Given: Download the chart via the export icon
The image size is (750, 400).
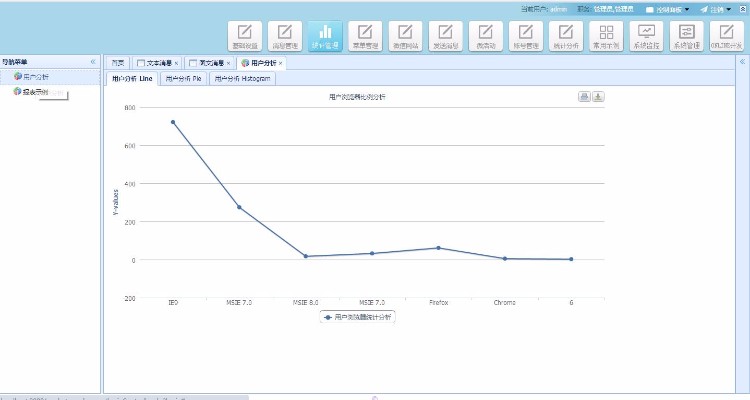Looking at the screenshot, I should pyautogui.click(x=598, y=97).
